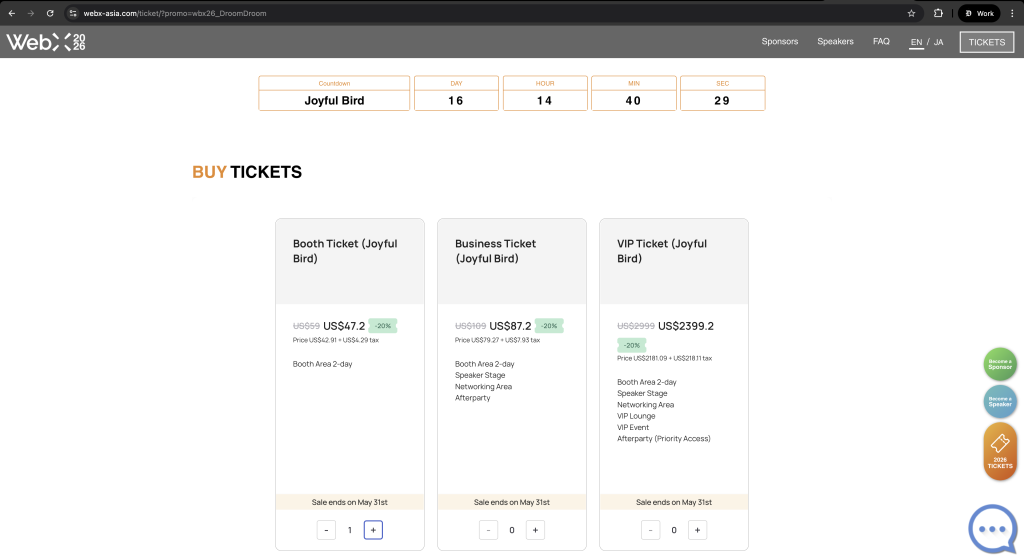Click the Booth Ticket (Joyful Bird) title

pos(345,251)
